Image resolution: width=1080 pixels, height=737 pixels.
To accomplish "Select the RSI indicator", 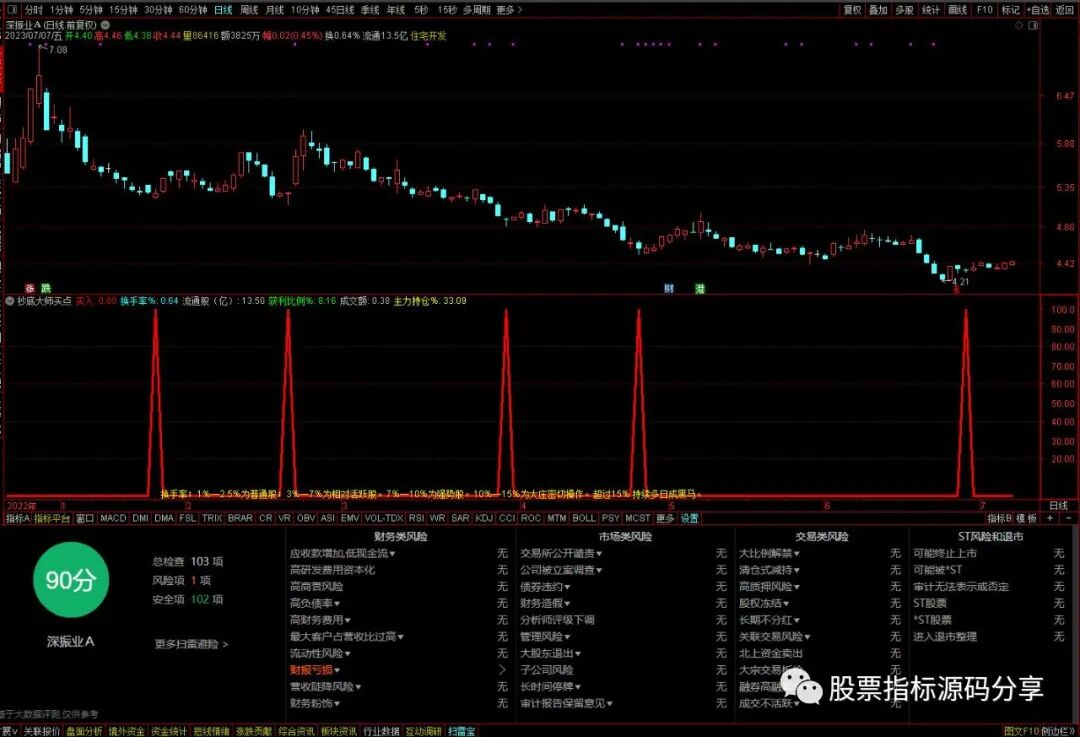I will pyautogui.click(x=416, y=518).
